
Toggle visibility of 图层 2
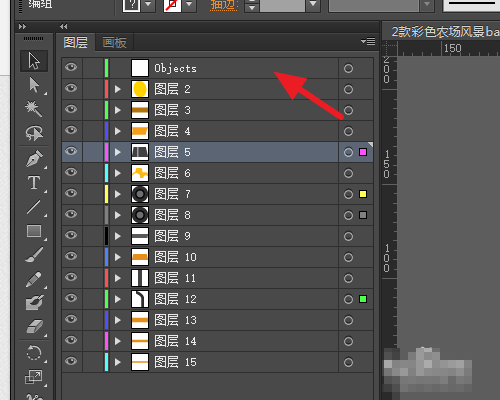click(71, 88)
